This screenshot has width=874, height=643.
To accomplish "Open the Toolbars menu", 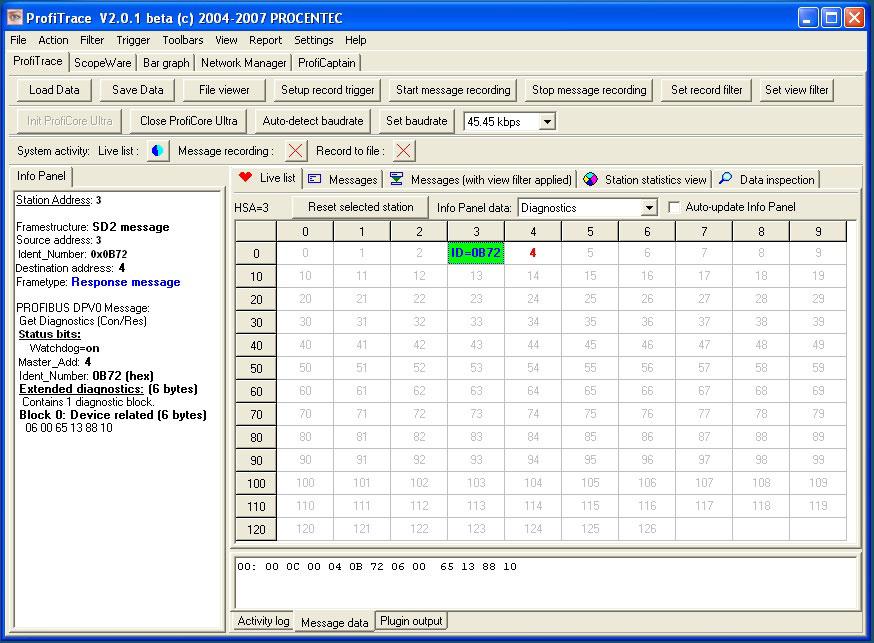I will 183,40.
